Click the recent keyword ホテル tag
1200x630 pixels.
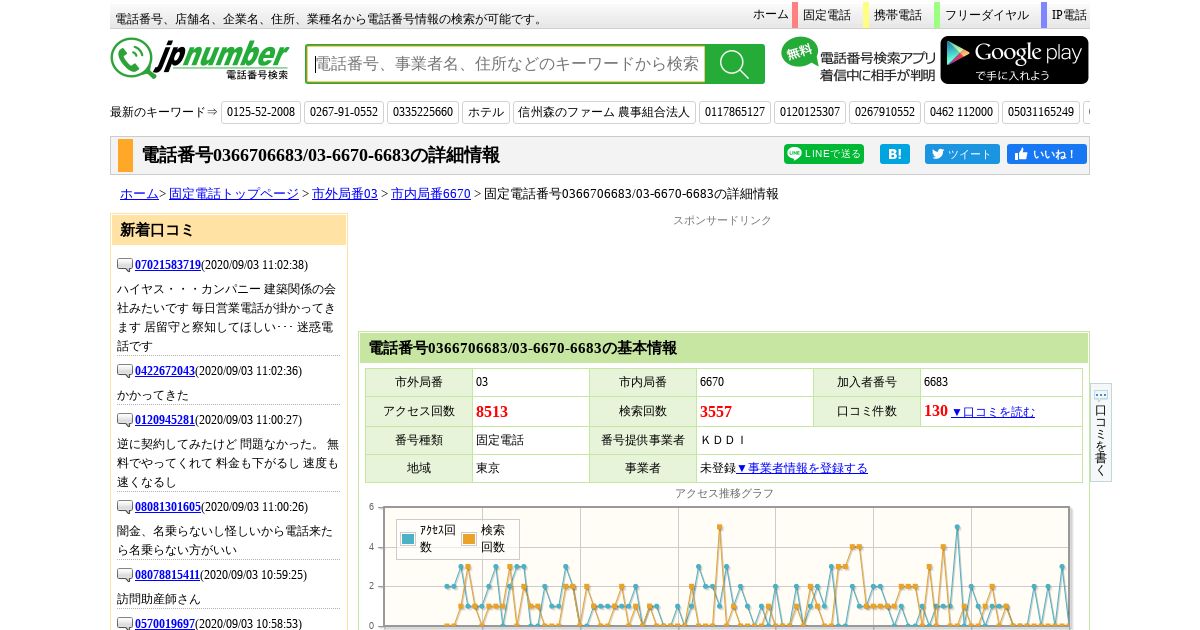click(486, 112)
